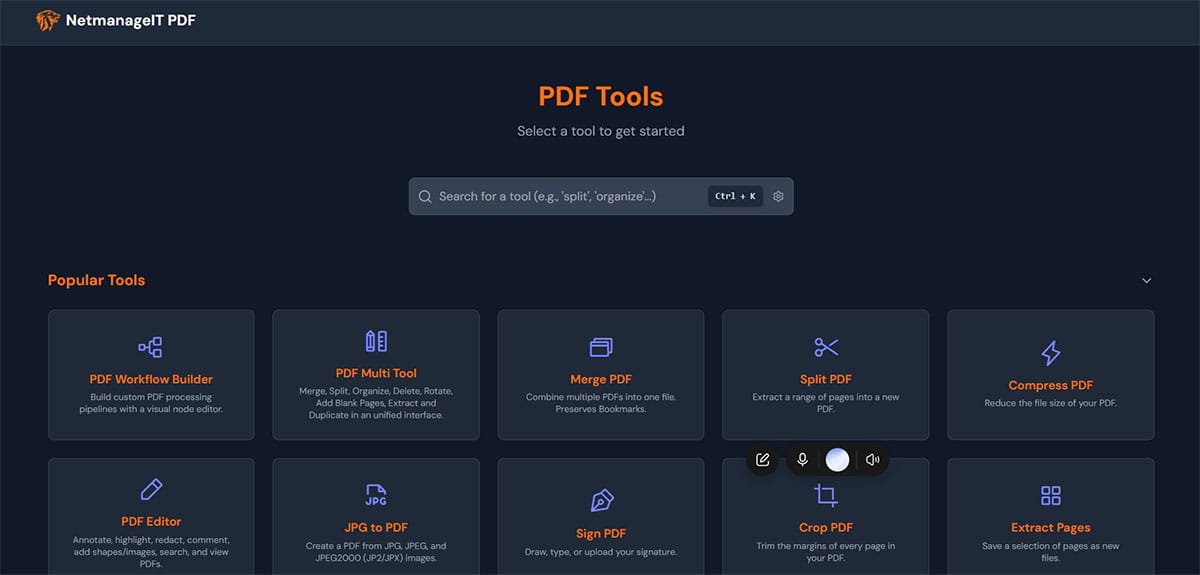
Task: Toggle the floating speaker volume button
Action: tap(873, 460)
